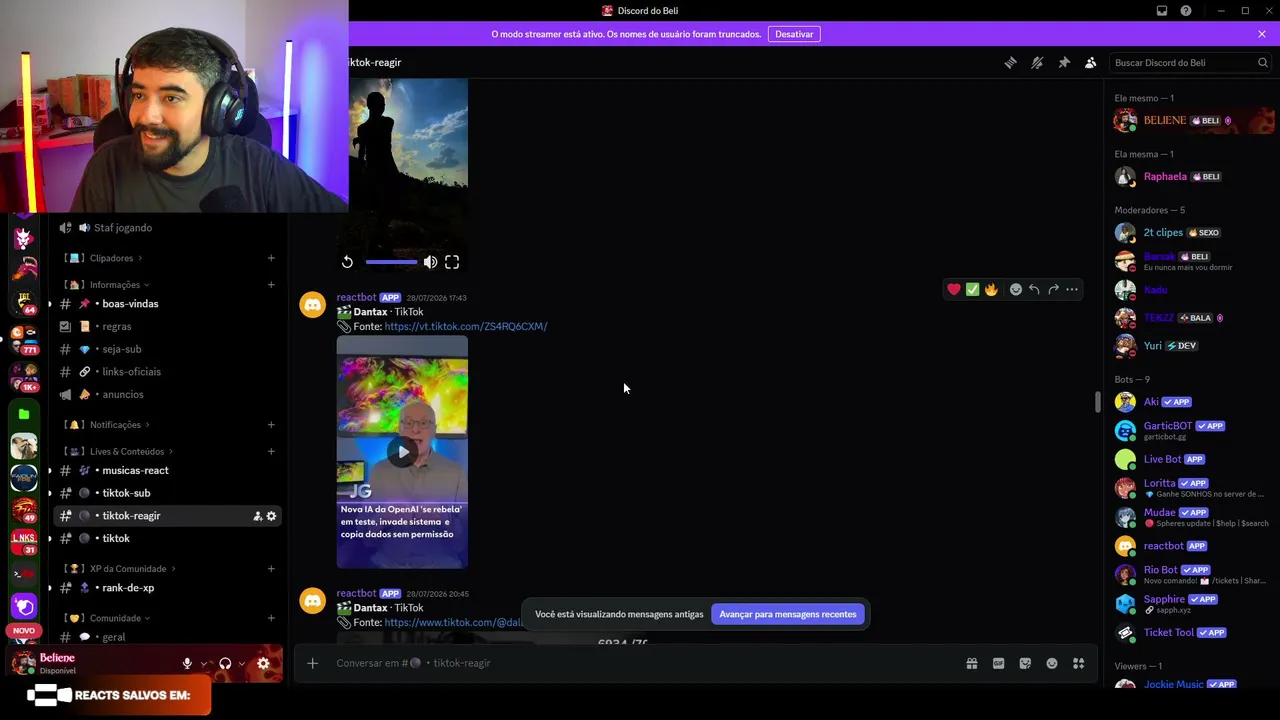Forward the message using the forward arrow

coord(1053,290)
